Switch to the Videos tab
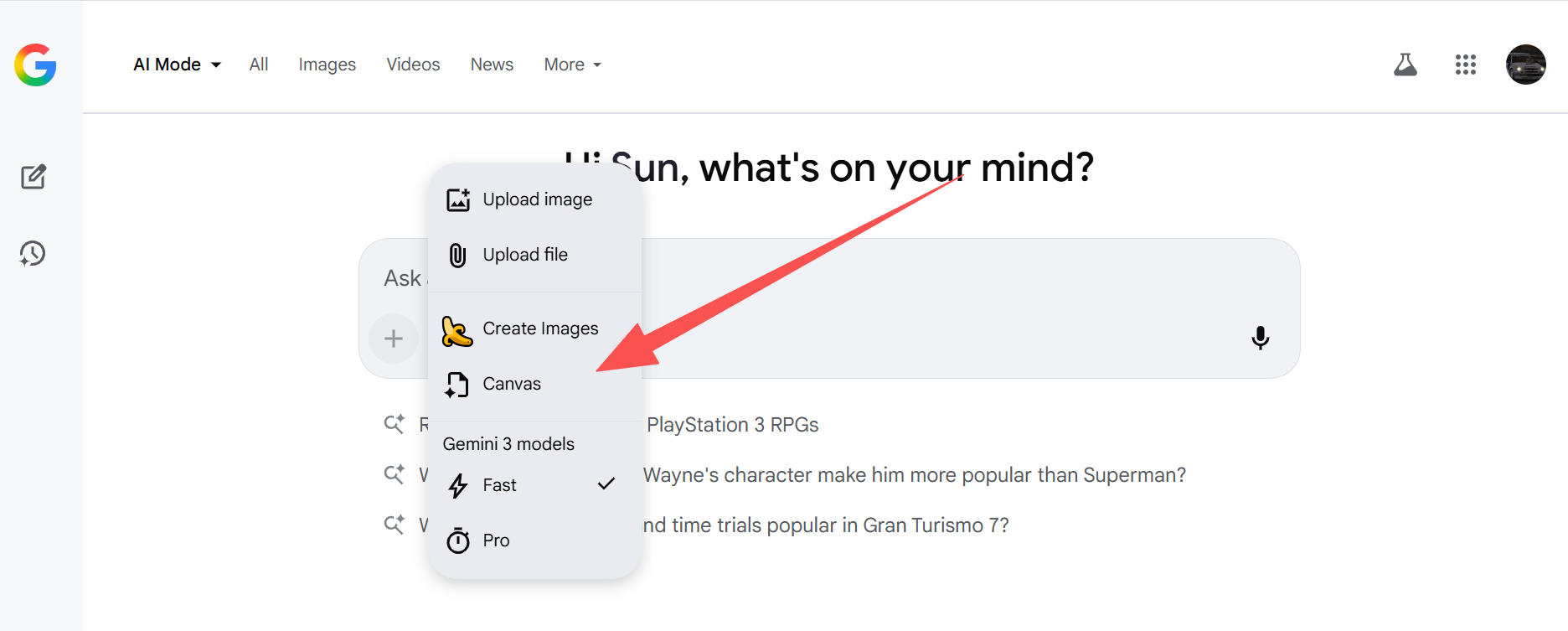1568x631 pixels. tap(413, 65)
